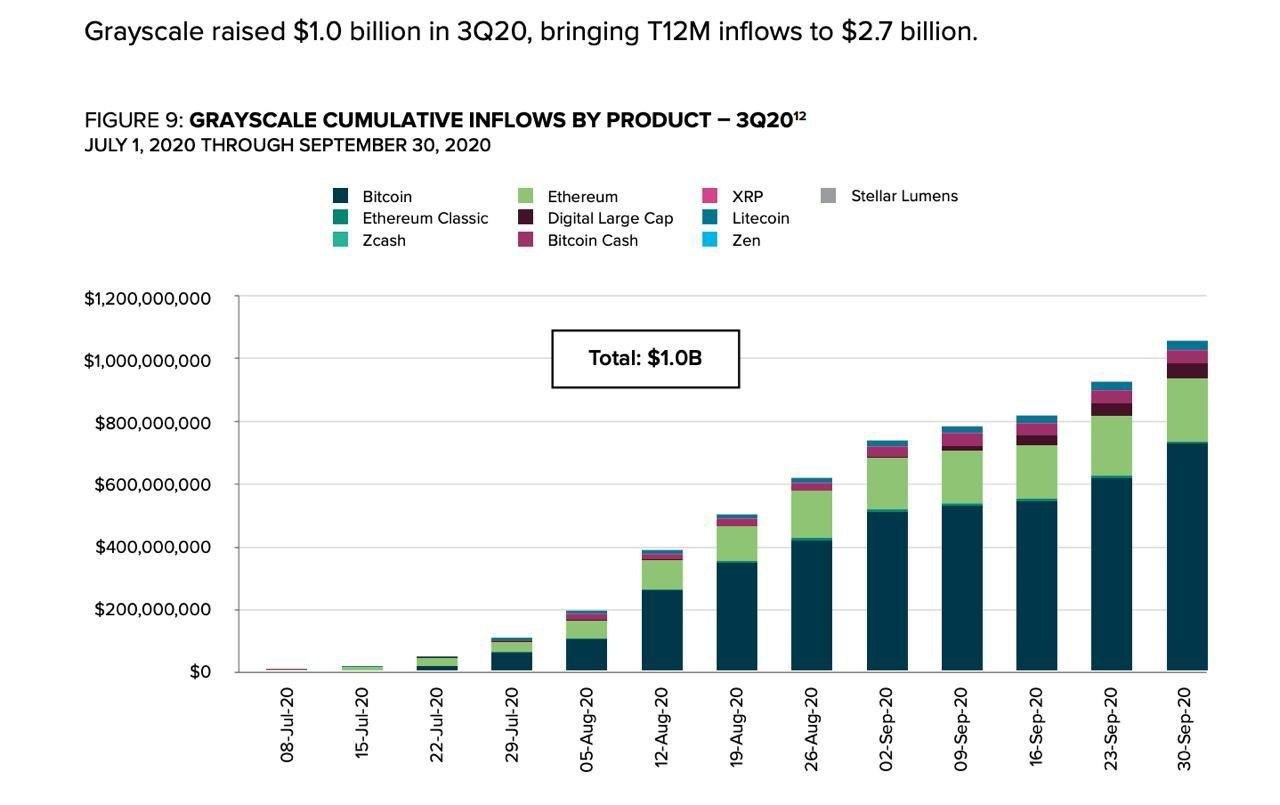Click the XRP legend color swatch
Screen dimensions: 1280x805
(710, 197)
